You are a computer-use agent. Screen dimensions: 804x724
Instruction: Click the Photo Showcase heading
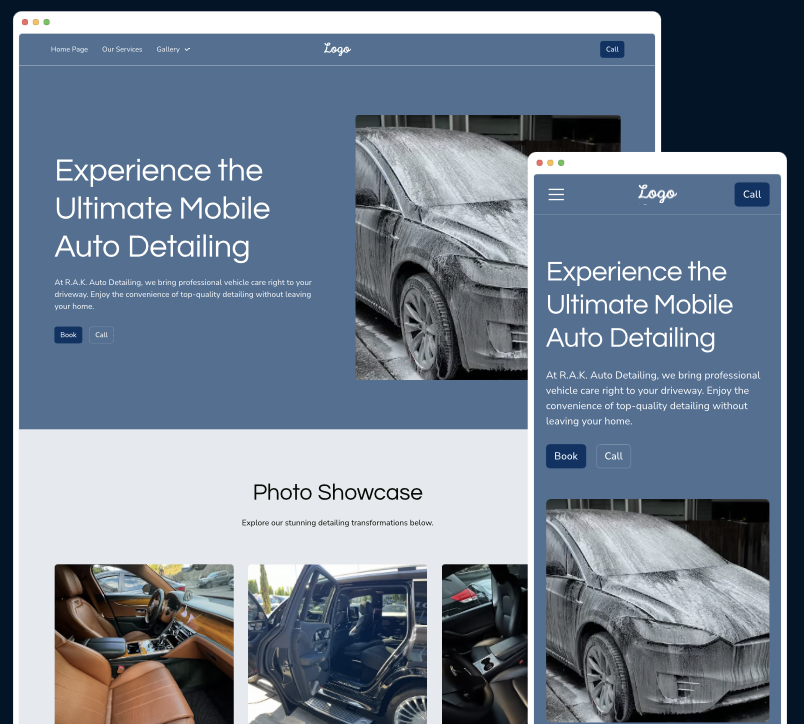pyautogui.click(x=337, y=492)
